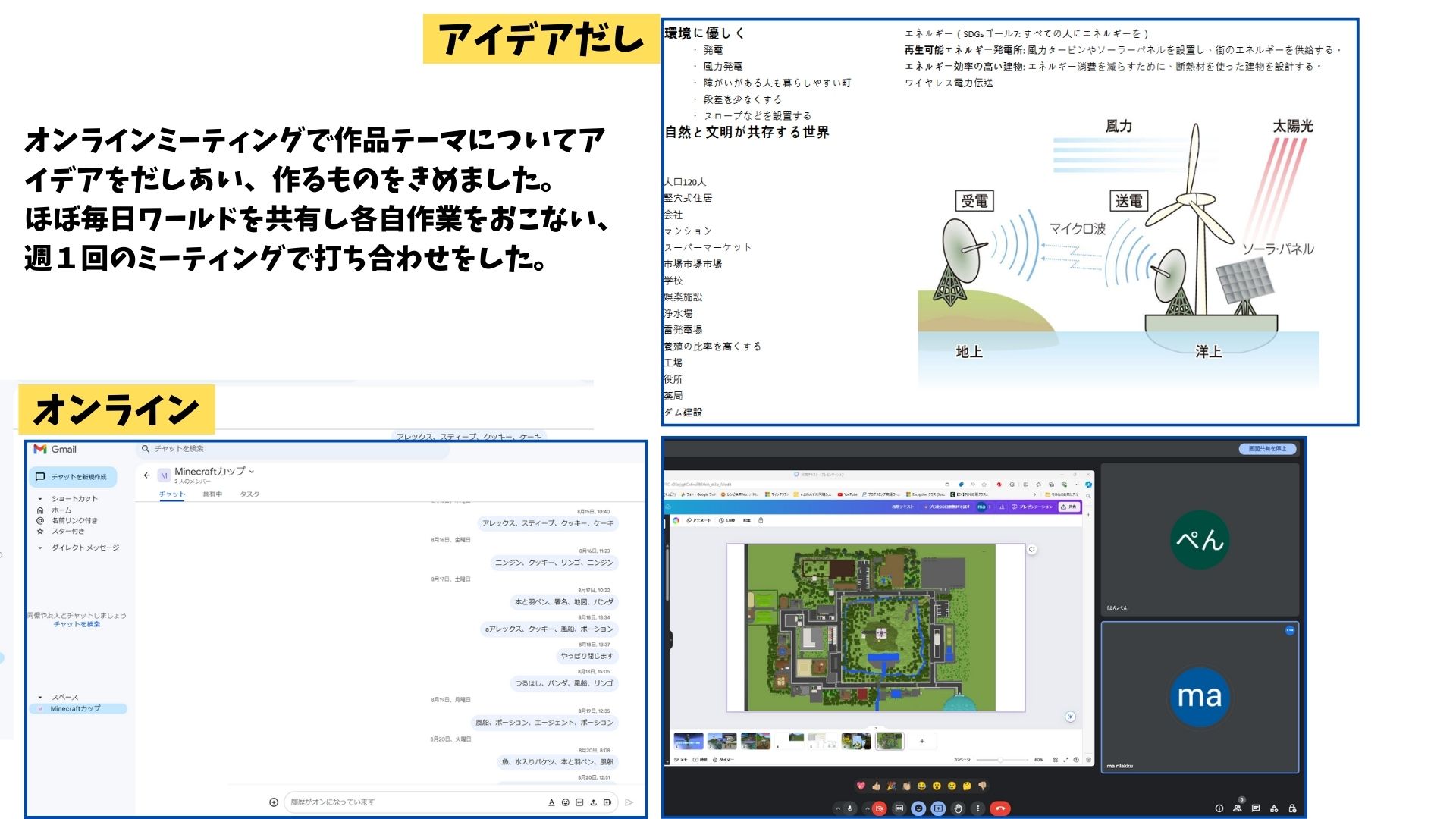Image resolution: width=1456 pixels, height=819 pixels.
Task: Toggle closed captions in Meet
Action: (899, 808)
